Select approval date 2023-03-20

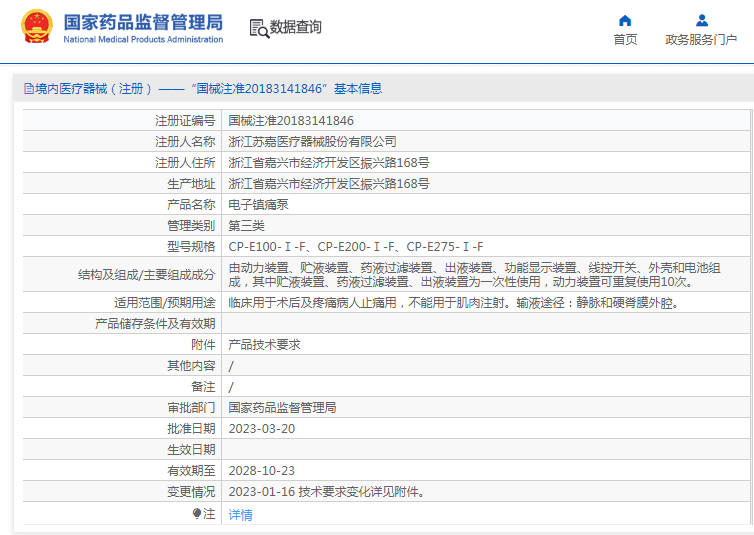[x=262, y=429]
